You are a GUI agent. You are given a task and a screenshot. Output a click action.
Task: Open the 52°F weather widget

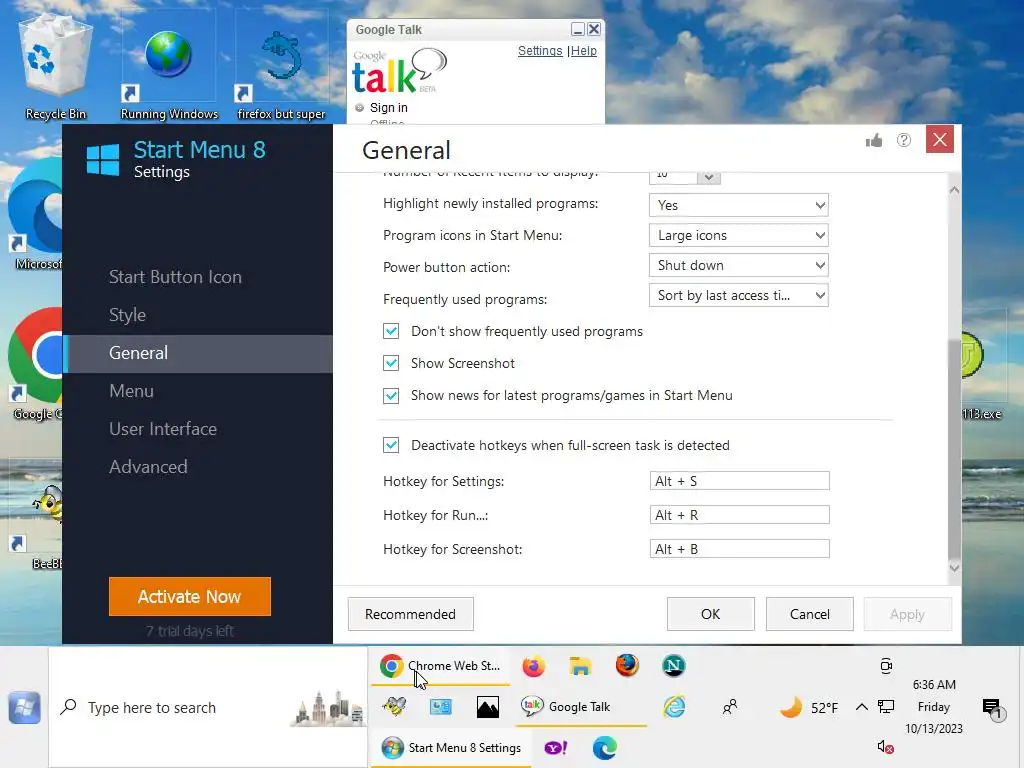pyautogui.click(x=810, y=707)
